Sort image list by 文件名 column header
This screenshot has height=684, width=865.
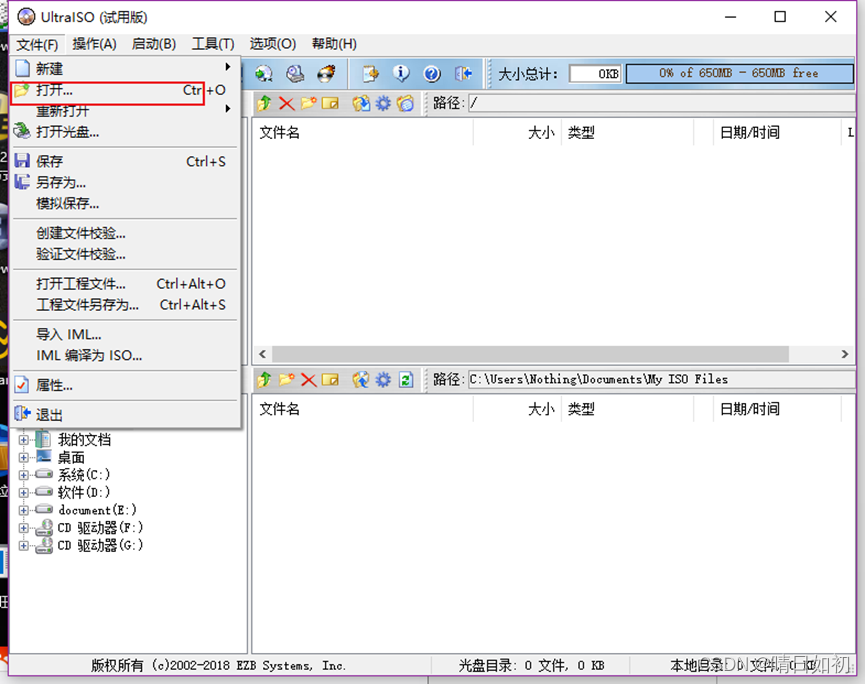(362, 132)
